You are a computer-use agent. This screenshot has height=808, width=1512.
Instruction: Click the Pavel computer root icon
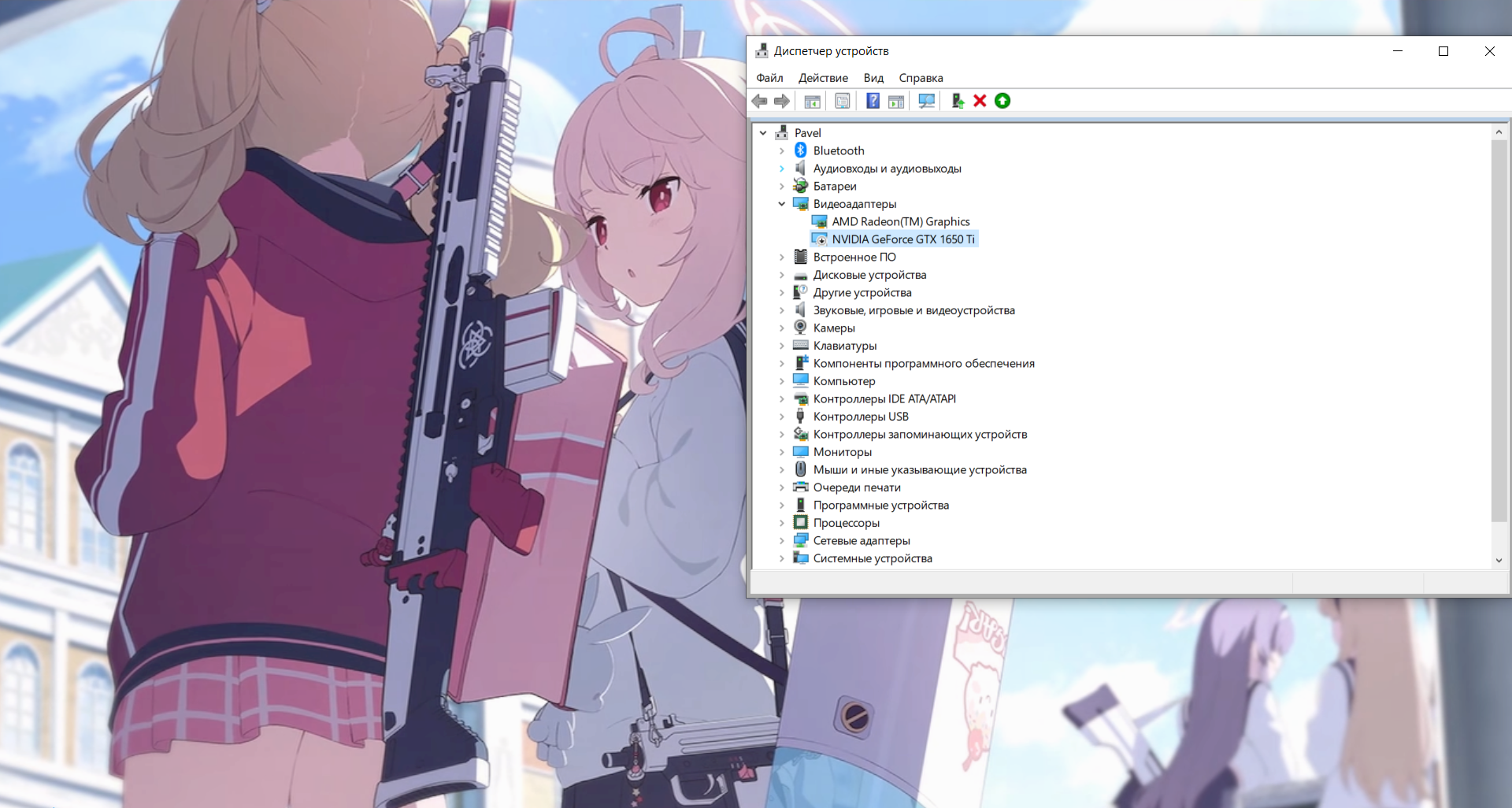click(782, 132)
